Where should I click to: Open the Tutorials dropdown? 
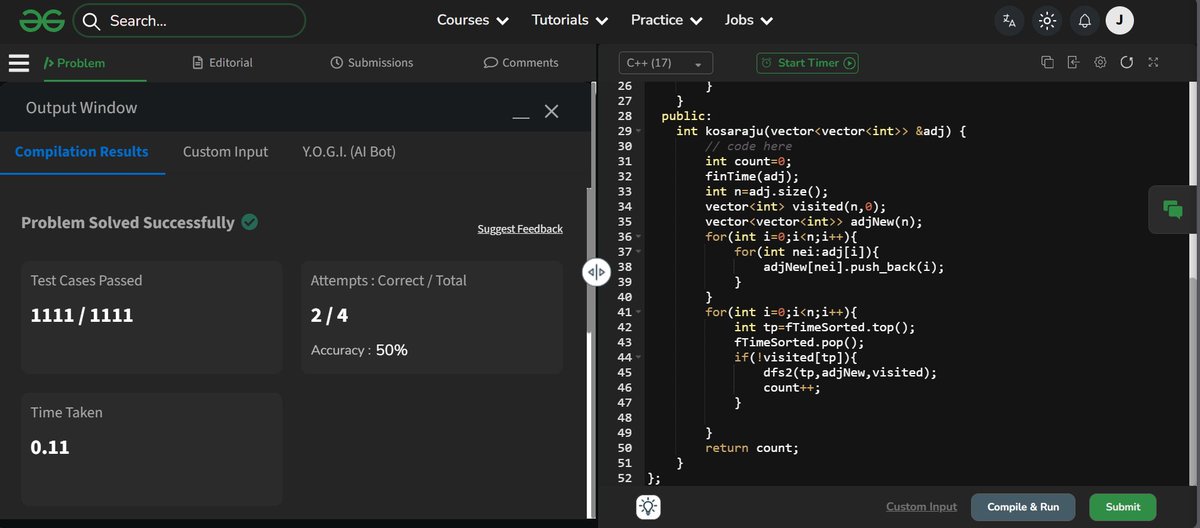click(x=570, y=20)
